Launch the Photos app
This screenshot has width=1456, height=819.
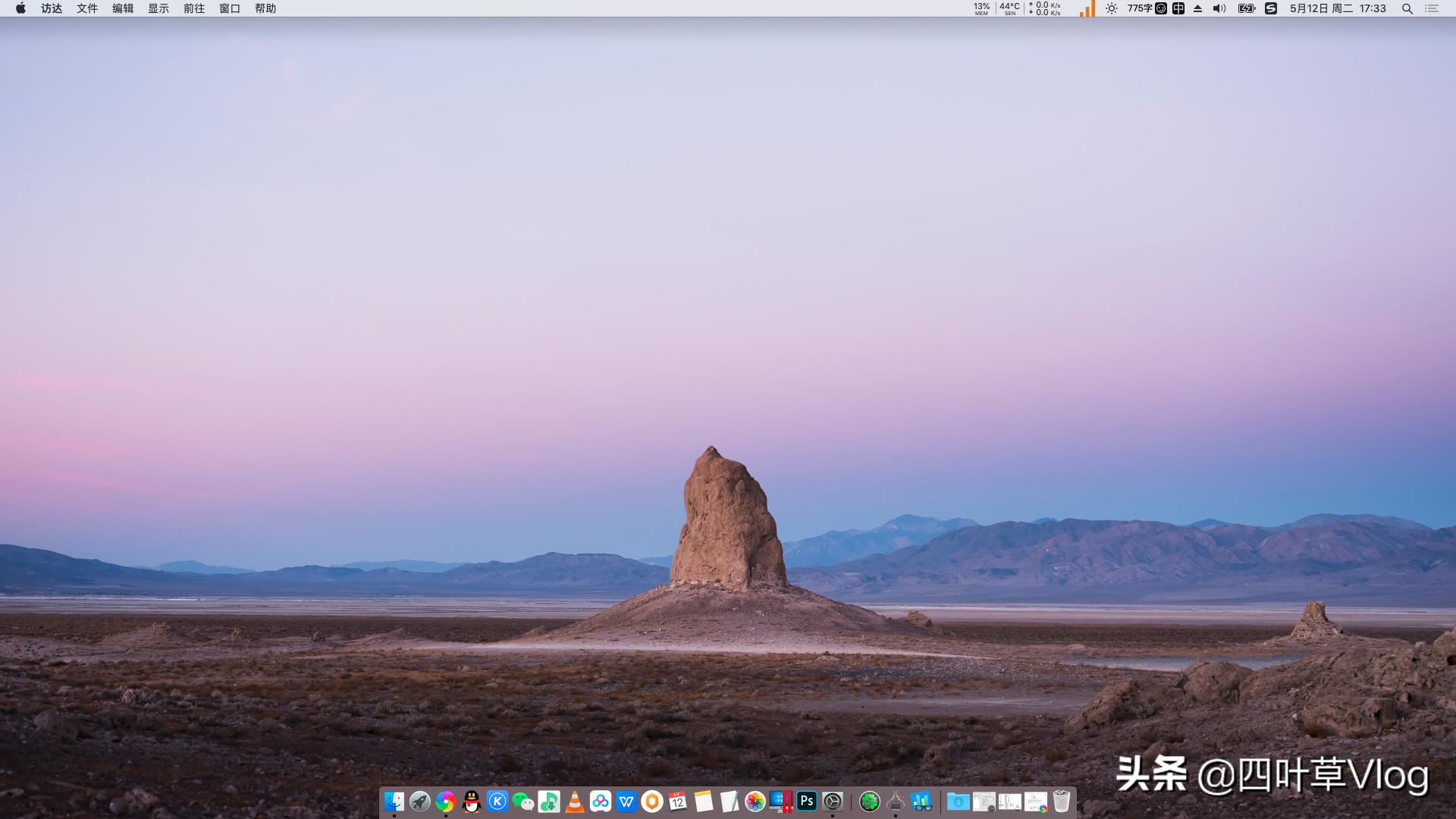[x=755, y=802]
